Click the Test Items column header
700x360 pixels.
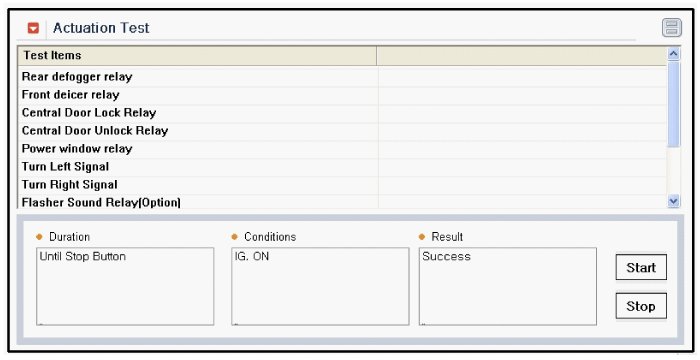tap(197, 56)
